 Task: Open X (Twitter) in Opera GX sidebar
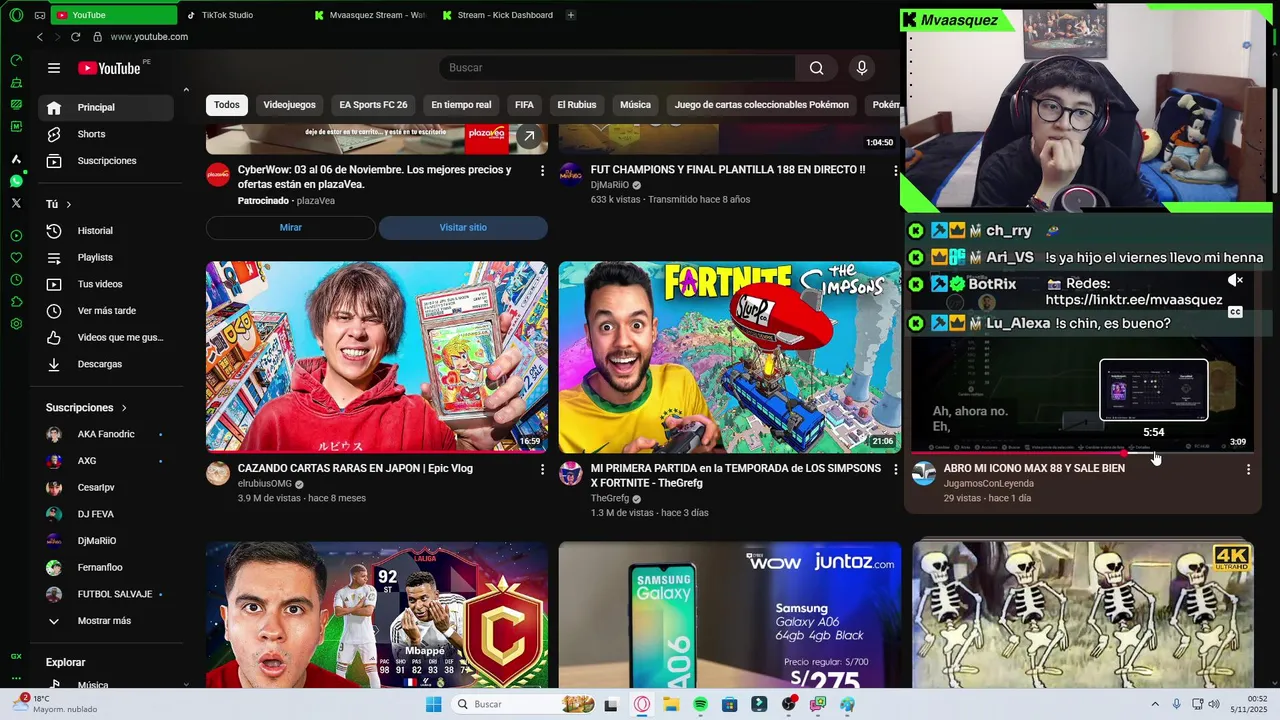click(x=16, y=203)
